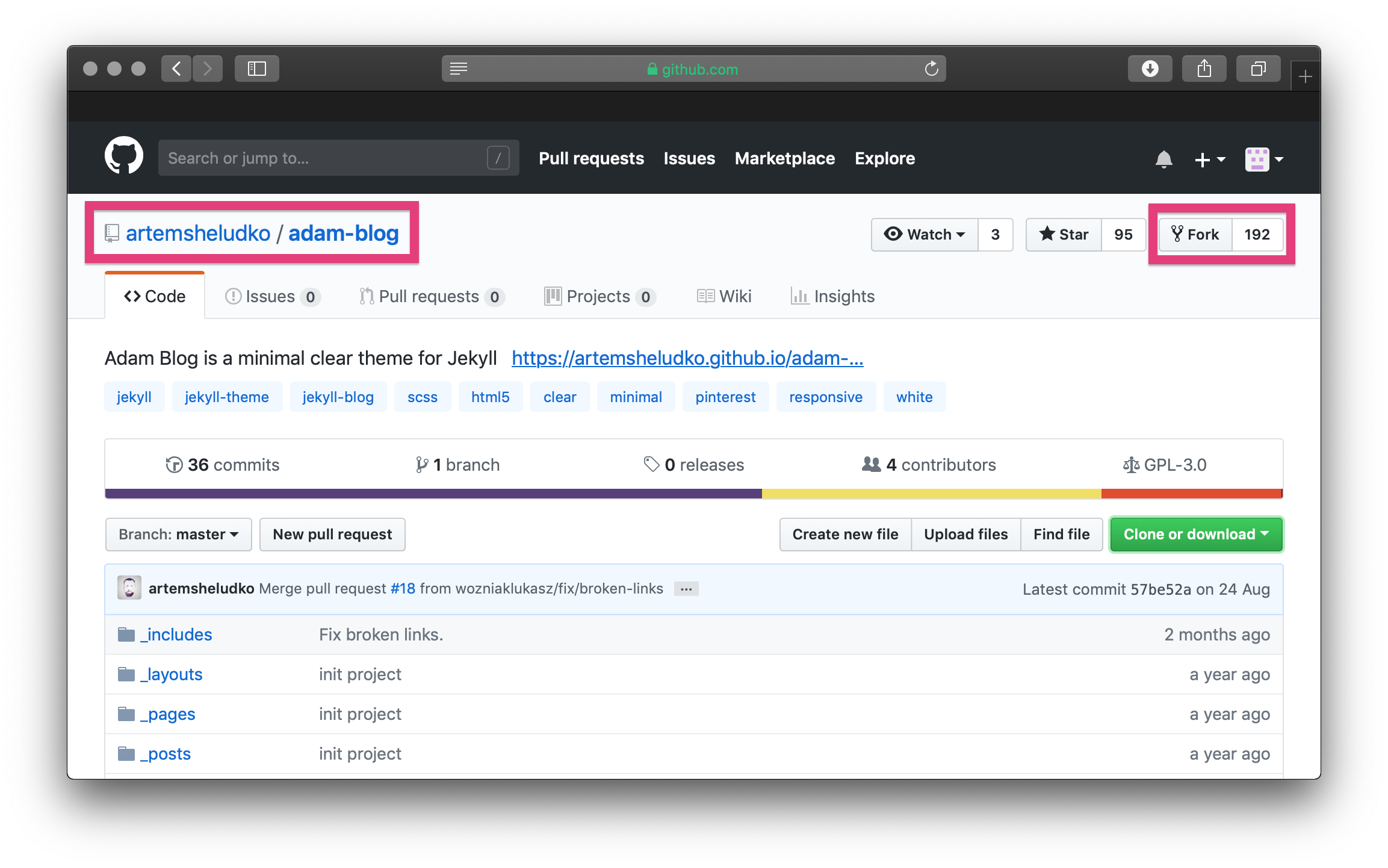
Task: Select the jekyll-theme topic tag
Action: 227,397
